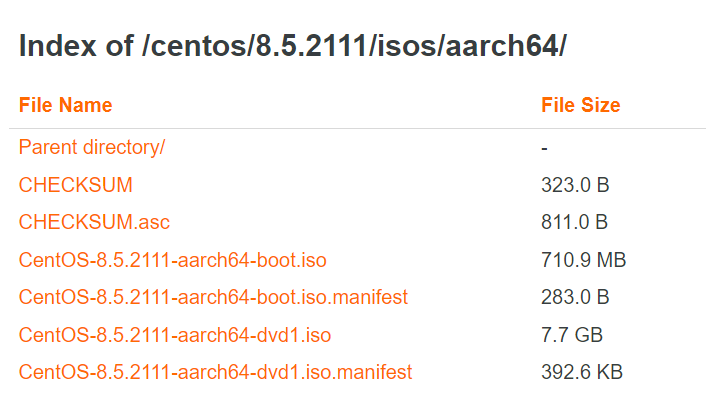Download CentOS-8.5.2111-aarch64-boot.iso image
Viewport: 706px width, 411px height.
[x=172, y=260]
